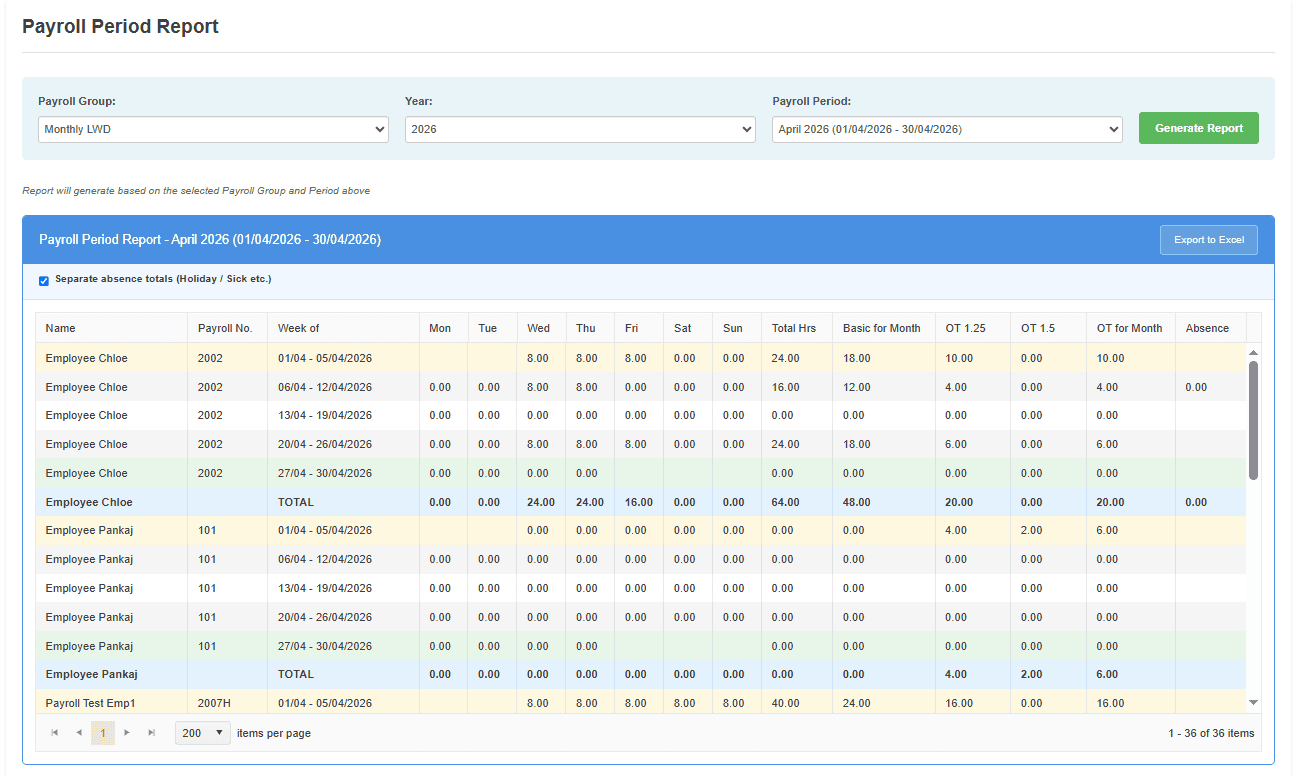Click the table vertical scrollbar thumb
The width and height of the screenshot is (1297, 776).
[x=1254, y=420]
